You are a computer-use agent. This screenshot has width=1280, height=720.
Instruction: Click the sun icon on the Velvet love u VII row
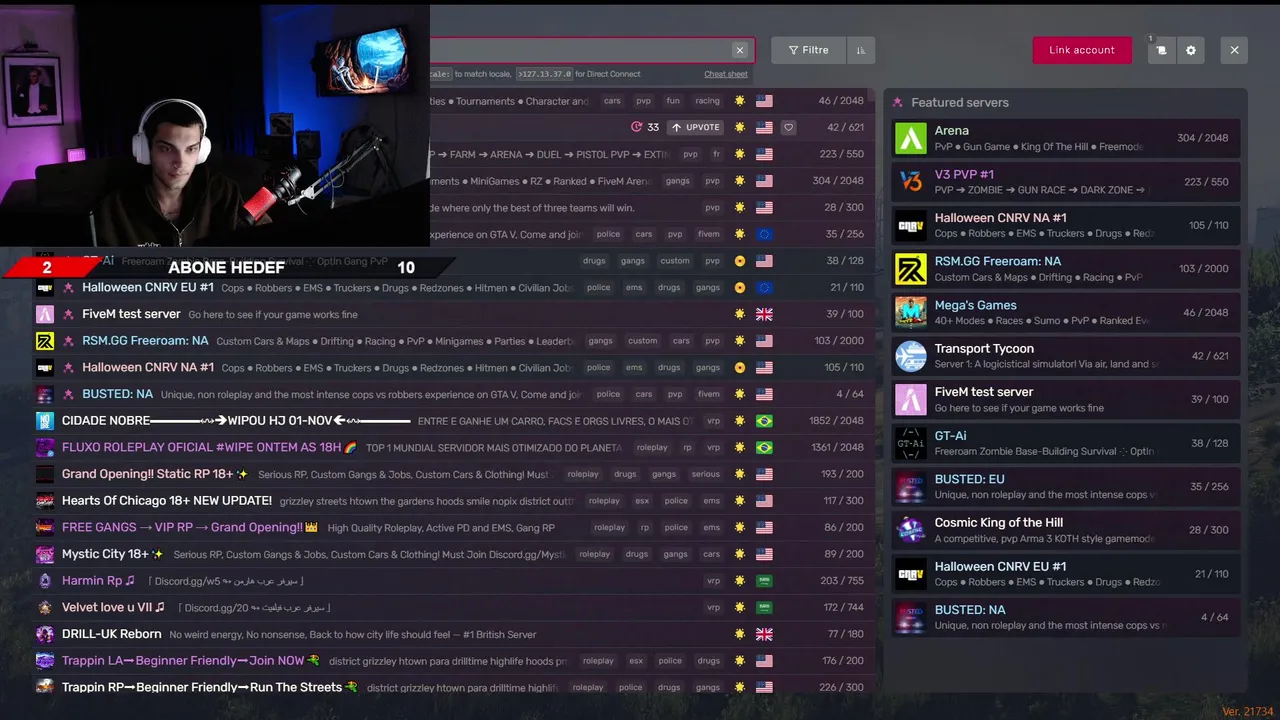[x=740, y=607]
